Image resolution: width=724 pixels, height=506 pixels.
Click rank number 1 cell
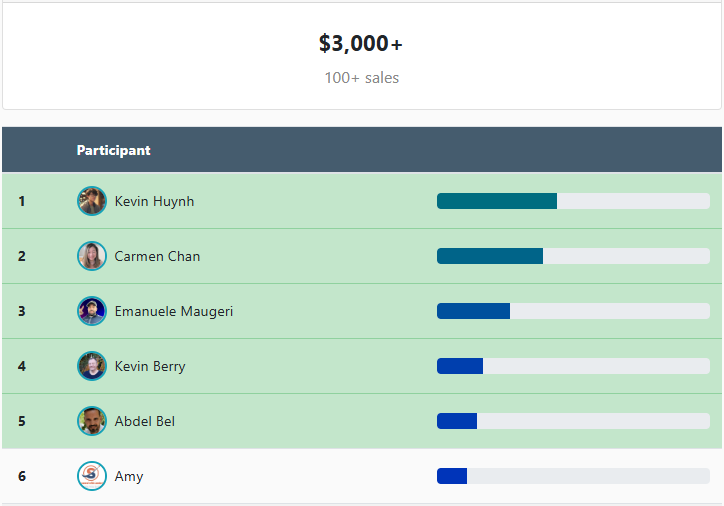tap(22, 201)
